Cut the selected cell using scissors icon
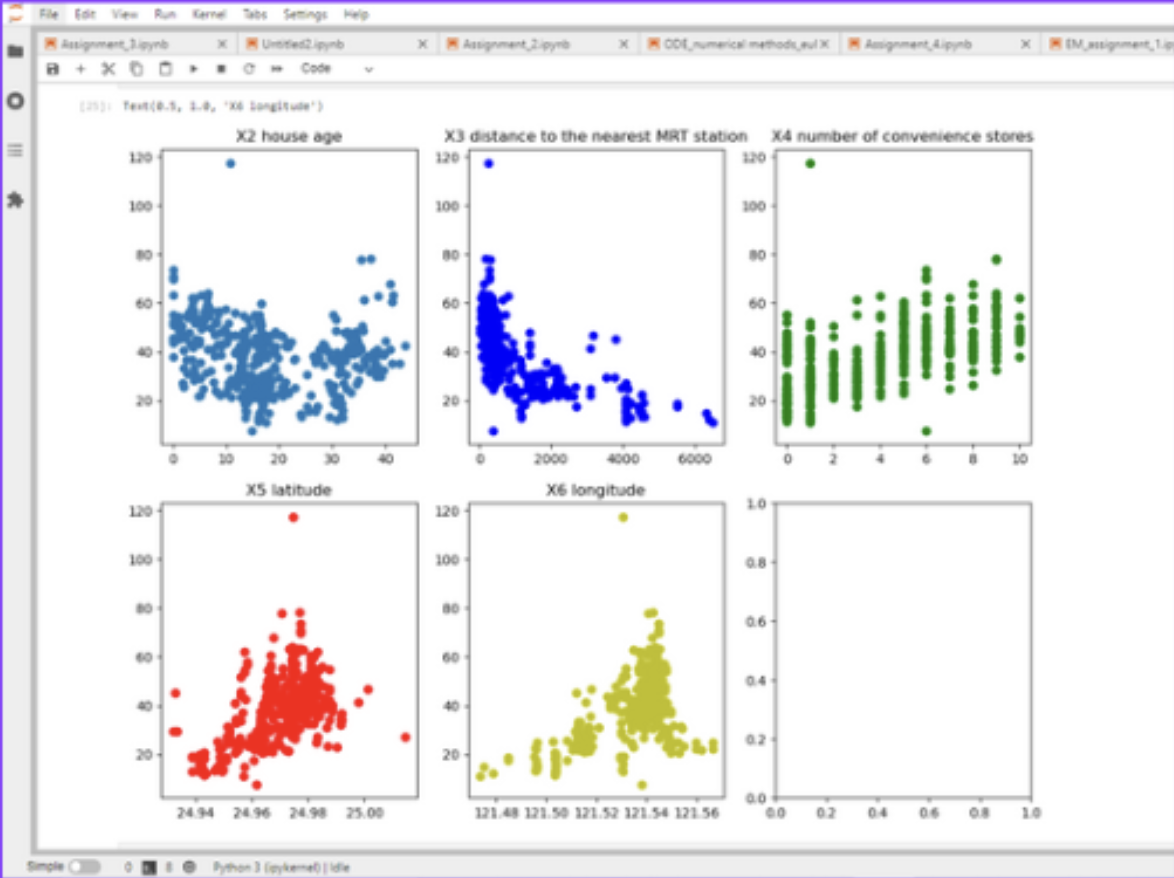 (x=107, y=68)
